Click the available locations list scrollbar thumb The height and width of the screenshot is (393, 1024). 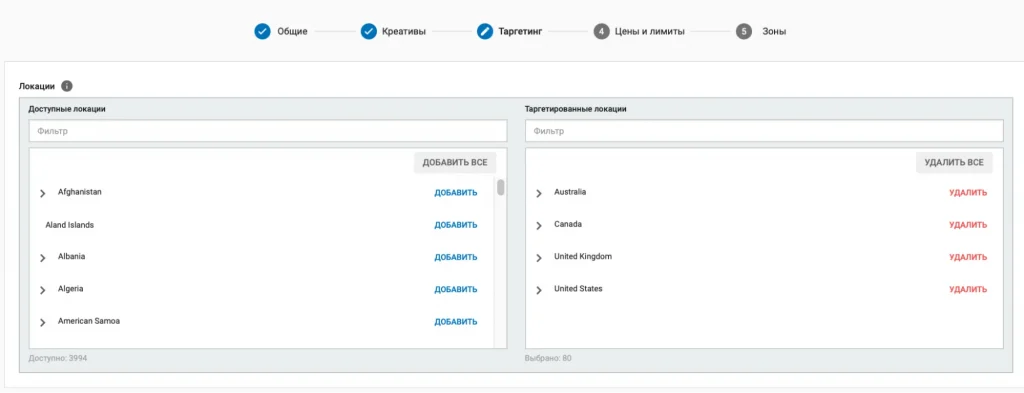[x=500, y=187]
